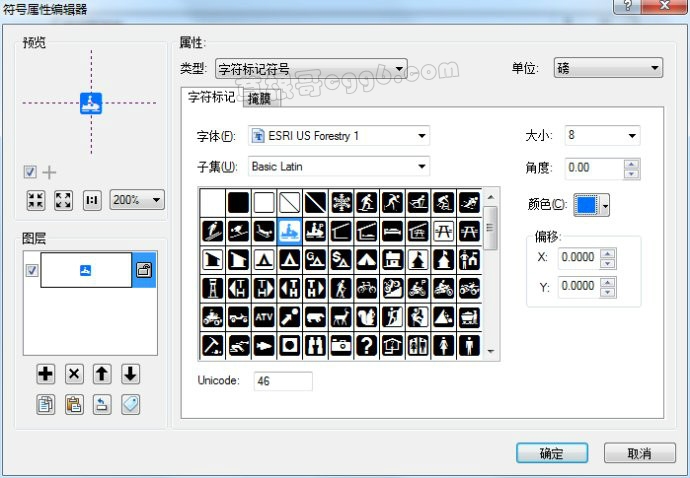Click the Unicode input field

click(x=283, y=381)
